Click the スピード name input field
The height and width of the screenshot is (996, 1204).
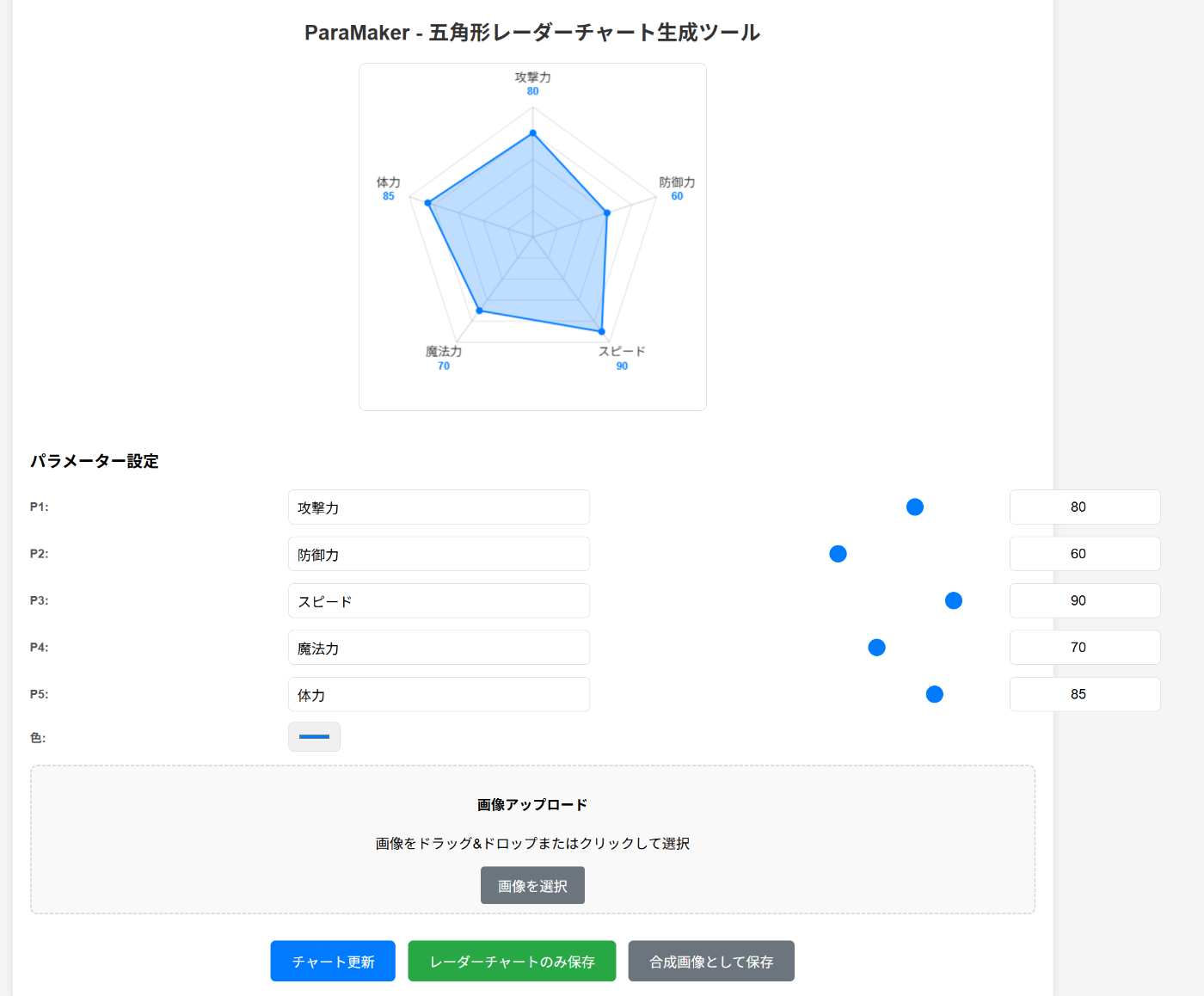click(439, 601)
